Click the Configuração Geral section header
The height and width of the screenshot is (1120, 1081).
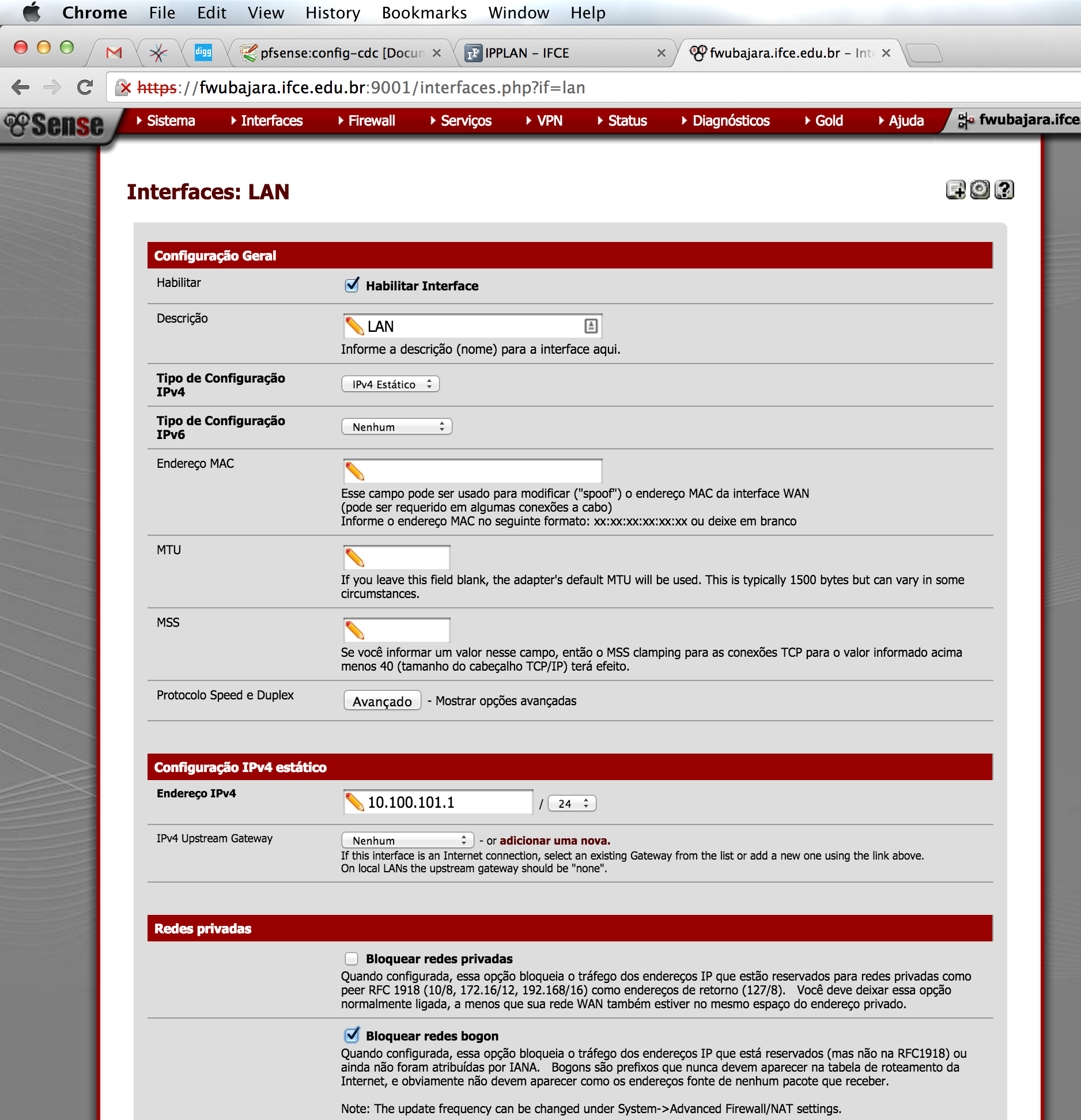[x=570, y=255]
